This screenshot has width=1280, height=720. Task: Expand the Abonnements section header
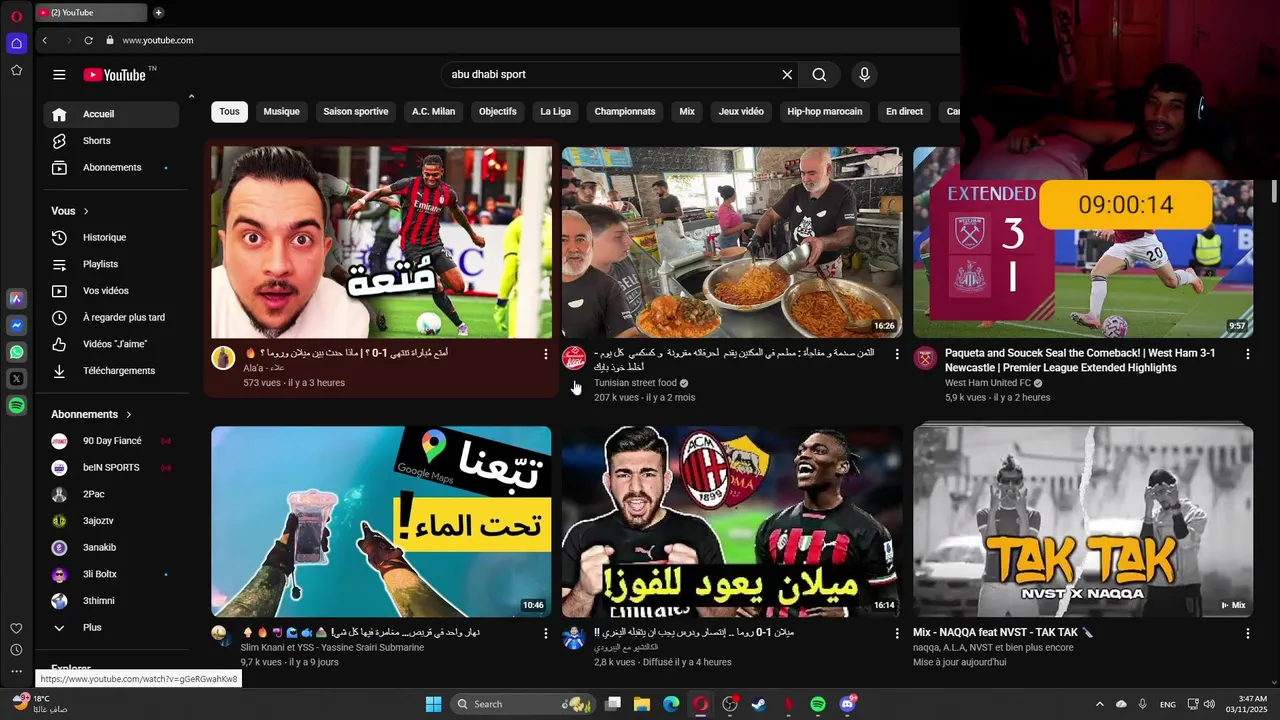(x=92, y=414)
